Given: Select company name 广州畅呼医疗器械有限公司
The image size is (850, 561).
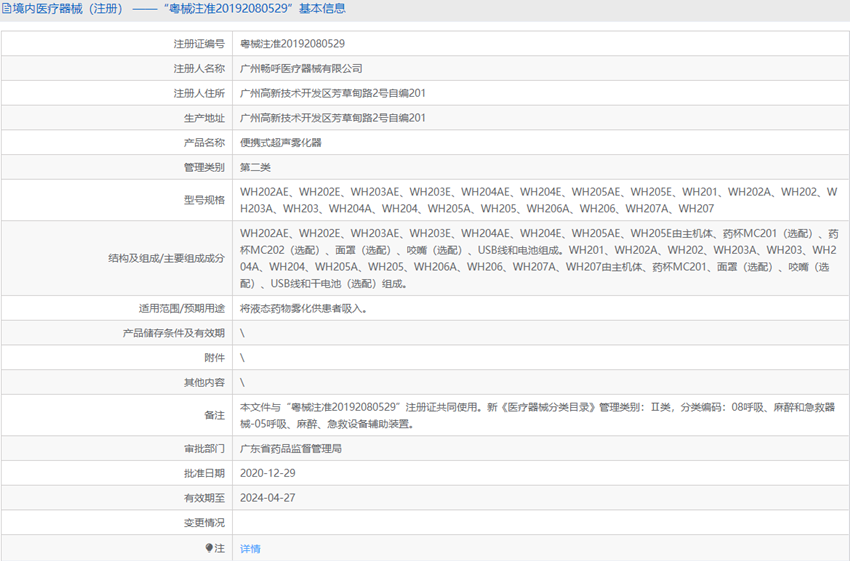Looking at the screenshot, I should [x=301, y=69].
